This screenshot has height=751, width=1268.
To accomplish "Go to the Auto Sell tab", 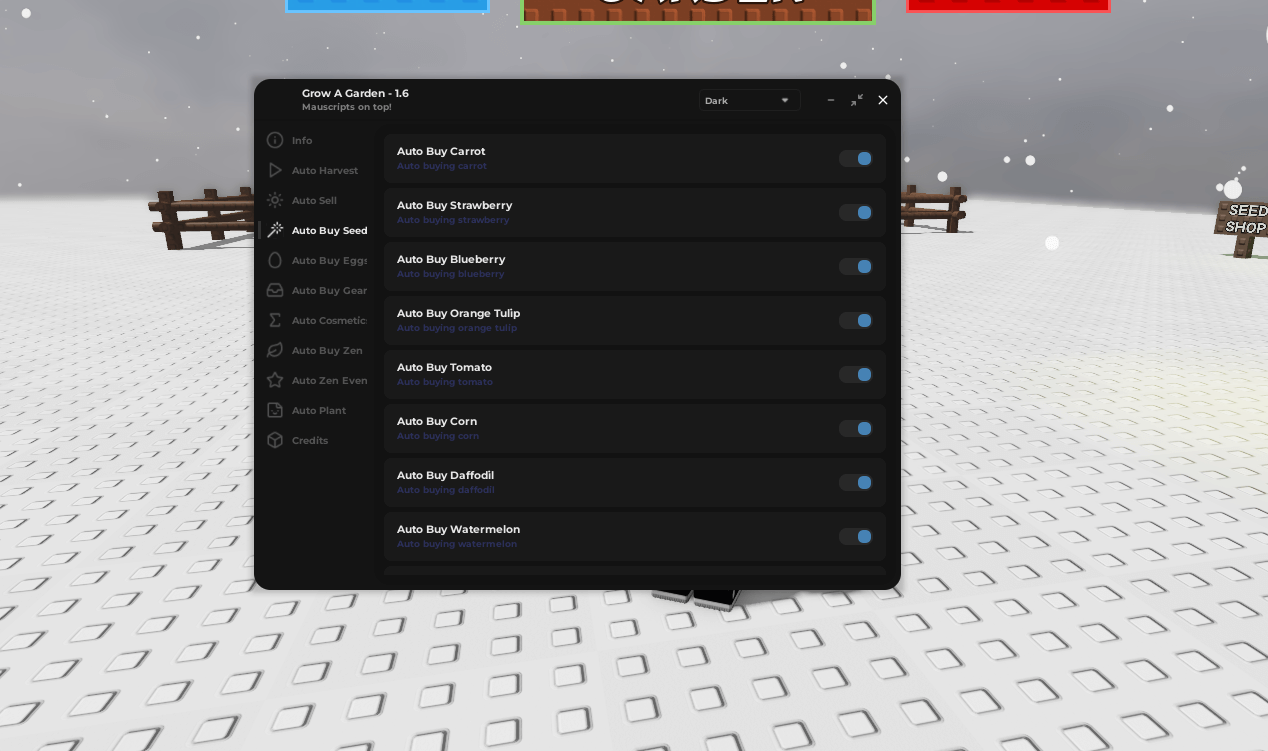I will pyautogui.click(x=314, y=201).
